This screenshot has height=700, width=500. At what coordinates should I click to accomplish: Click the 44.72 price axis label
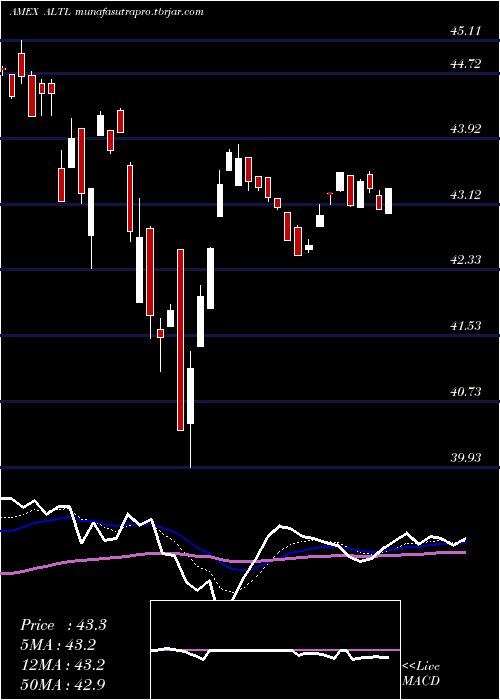[x=465, y=64]
